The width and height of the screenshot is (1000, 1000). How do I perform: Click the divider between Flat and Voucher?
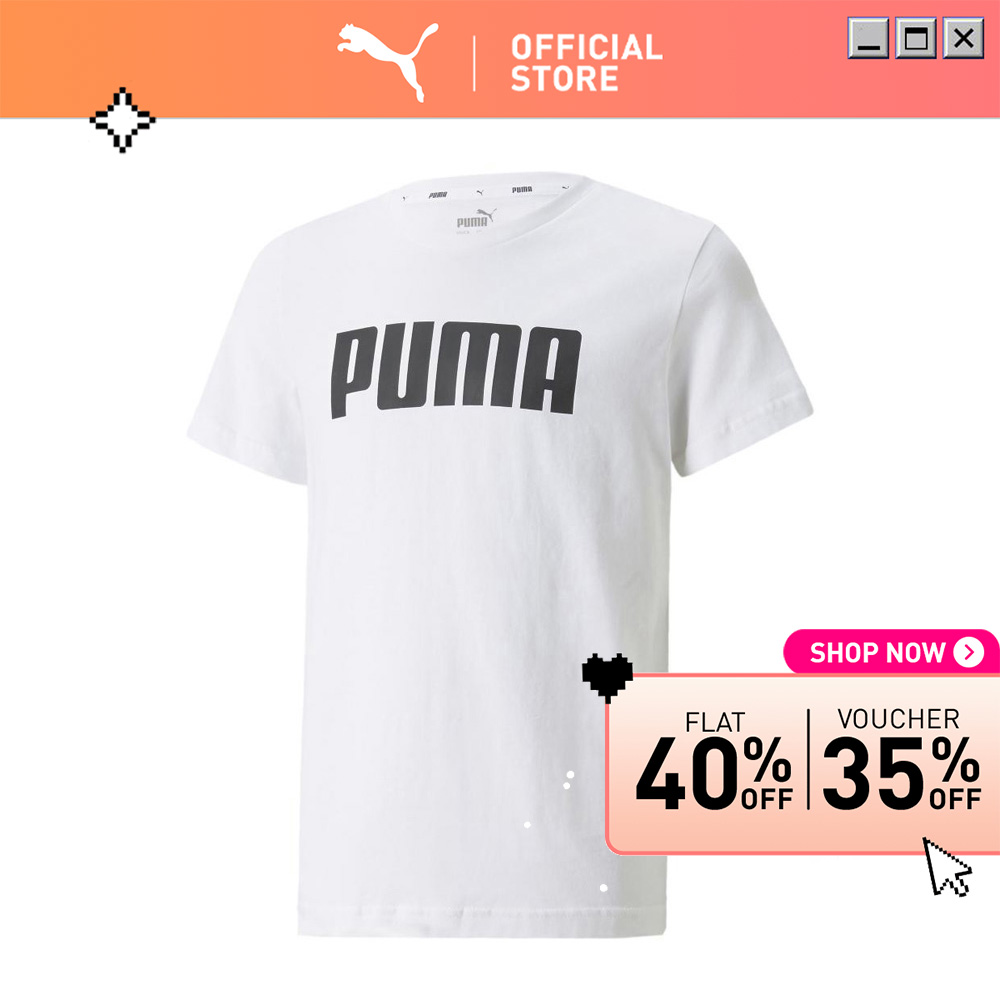(x=808, y=759)
